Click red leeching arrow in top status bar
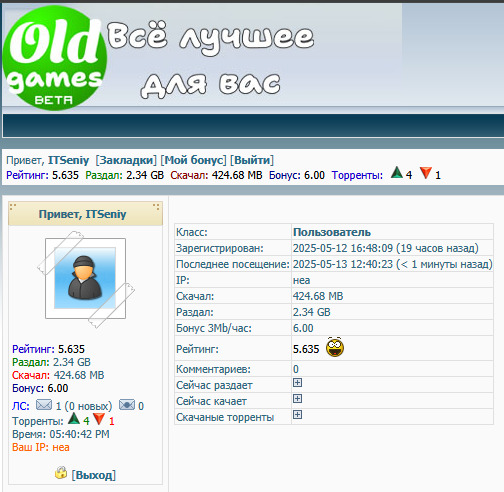The image size is (504, 492). point(426,173)
